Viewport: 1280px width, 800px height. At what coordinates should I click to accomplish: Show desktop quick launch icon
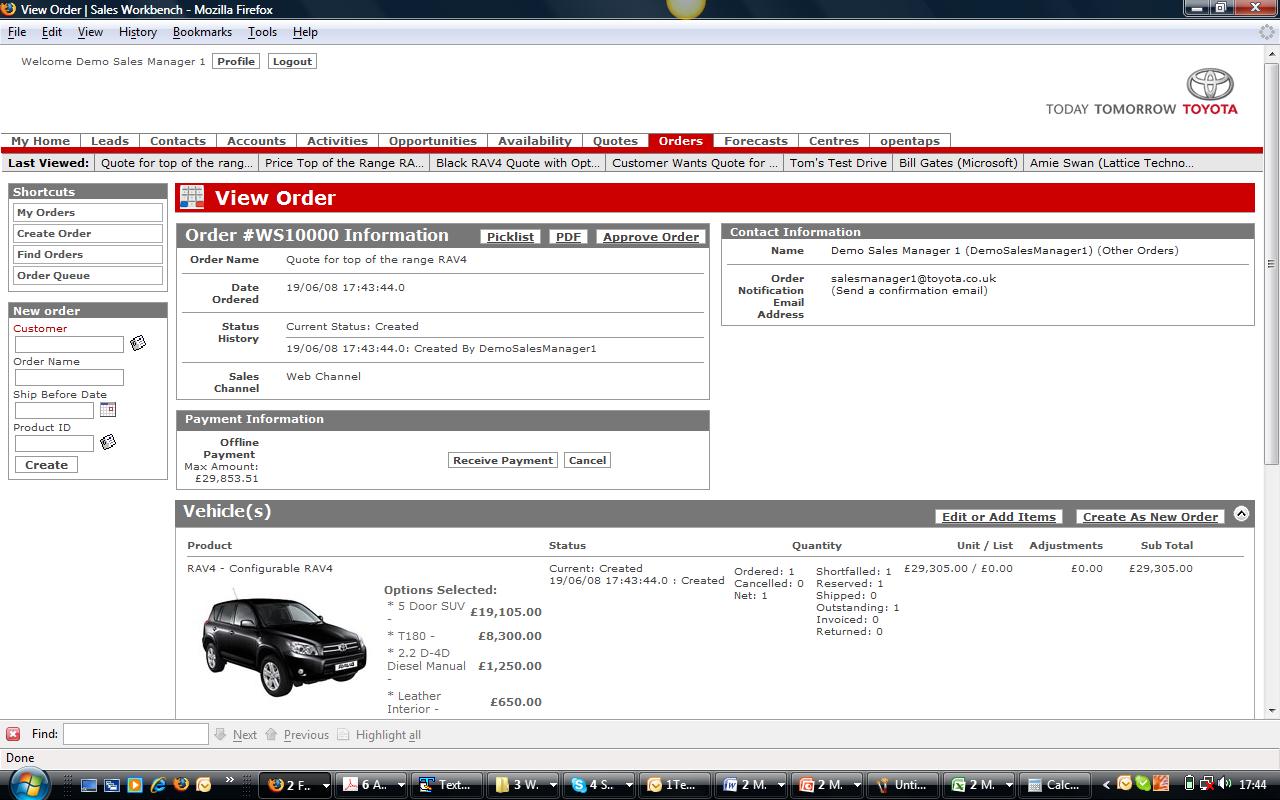(89, 785)
